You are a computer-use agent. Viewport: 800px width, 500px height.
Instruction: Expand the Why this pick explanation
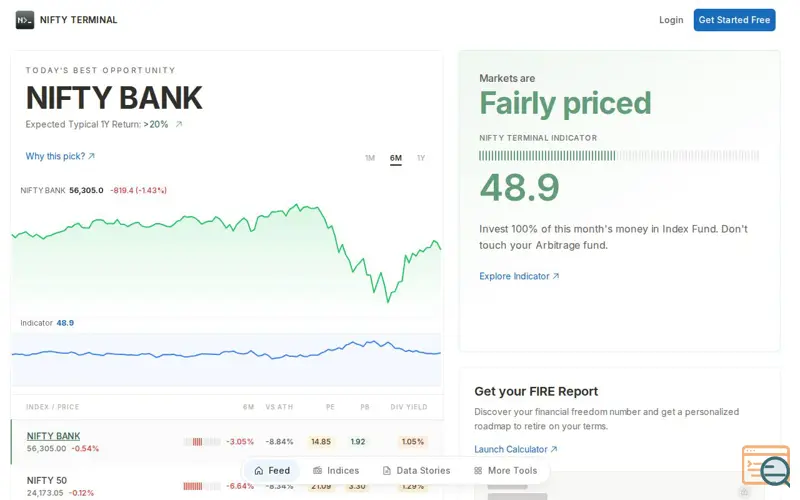click(60, 156)
